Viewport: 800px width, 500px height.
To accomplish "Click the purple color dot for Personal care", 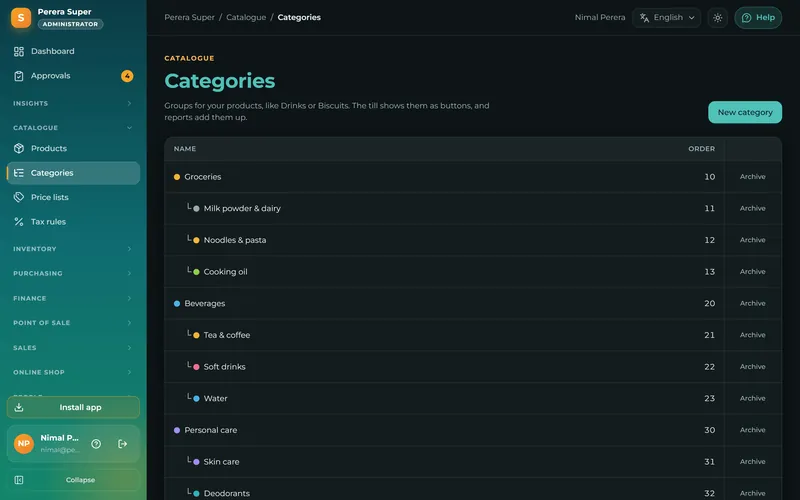I will (x=177, y=430).
